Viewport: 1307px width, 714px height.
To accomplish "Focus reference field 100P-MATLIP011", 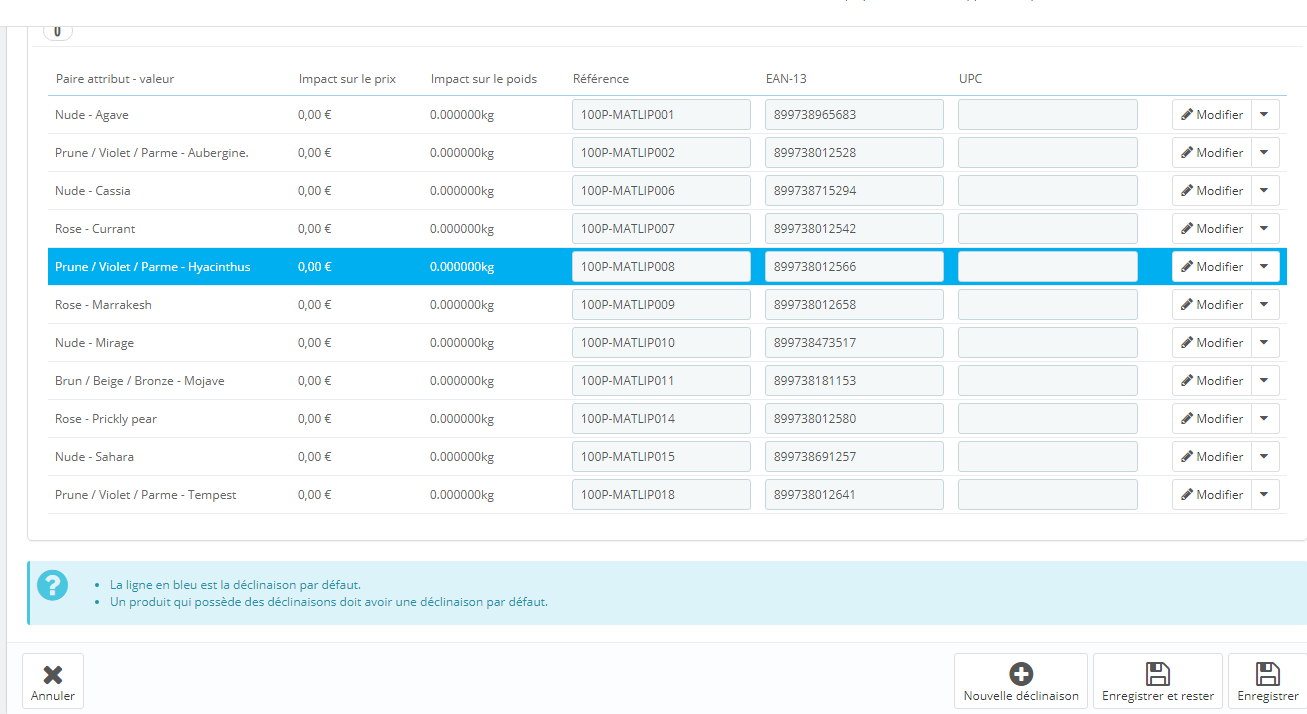I will coord(661,381).
